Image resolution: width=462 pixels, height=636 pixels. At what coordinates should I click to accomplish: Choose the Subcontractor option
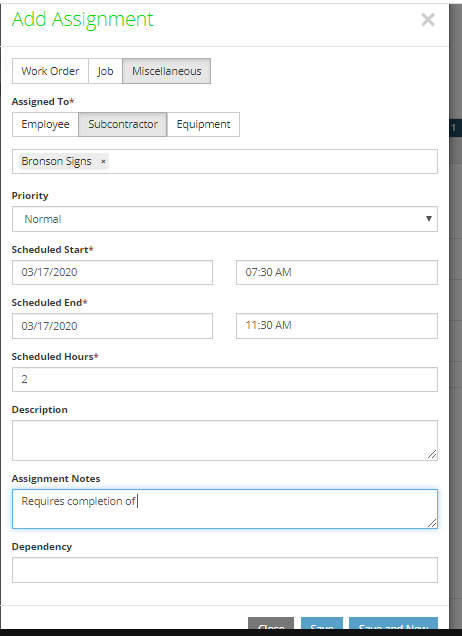(122, 124)
